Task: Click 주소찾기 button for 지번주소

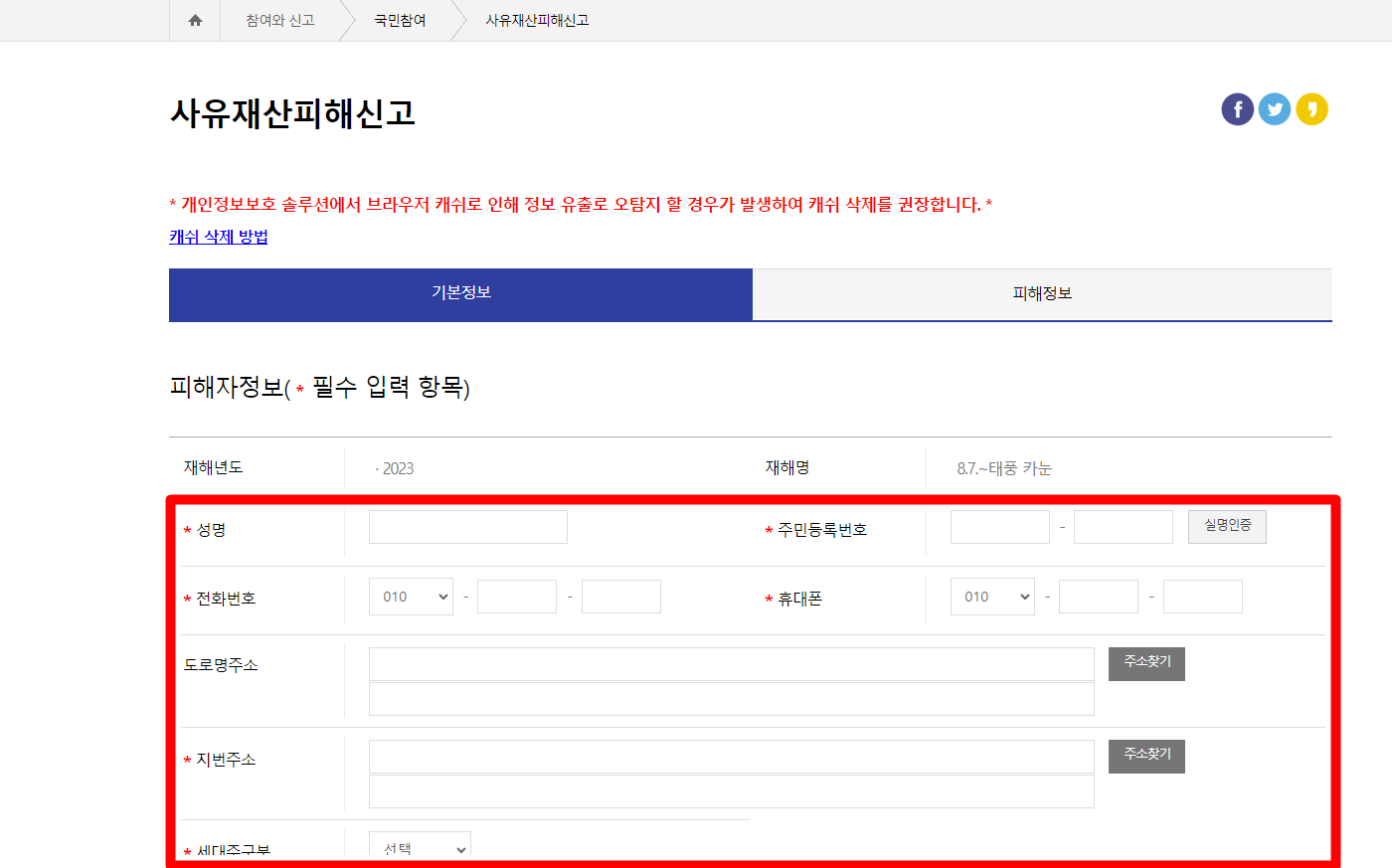Action: click(1146, 757)
